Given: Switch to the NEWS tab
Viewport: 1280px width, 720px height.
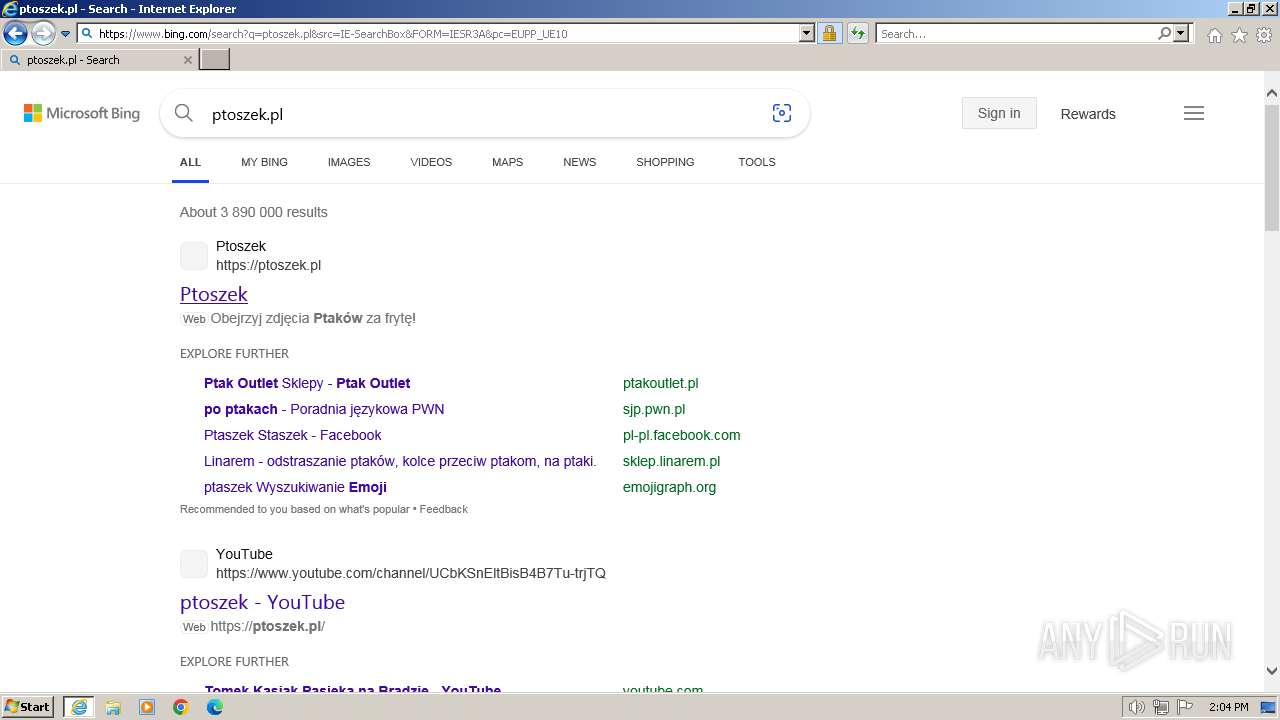Looking at the screenshot, I should point(579,162).
